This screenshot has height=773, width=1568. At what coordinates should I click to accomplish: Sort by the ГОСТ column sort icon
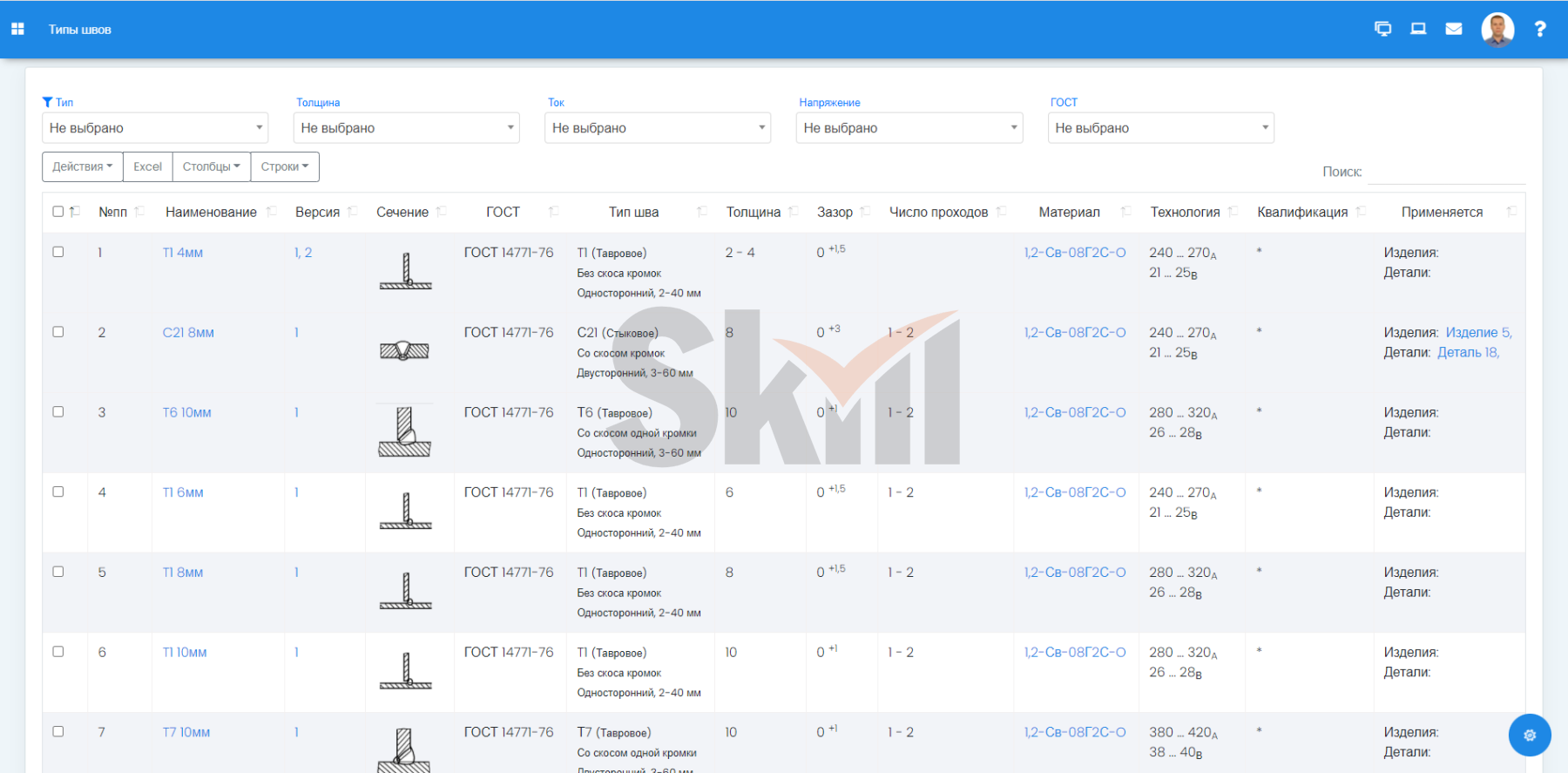pyautogui.click(x=553, y=212)
